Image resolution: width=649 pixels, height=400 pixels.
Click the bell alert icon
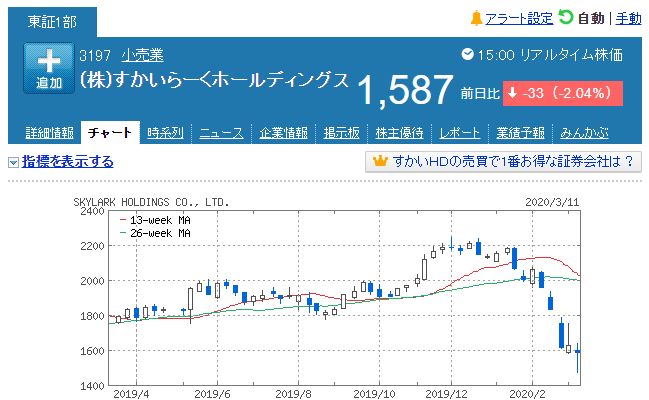pos(476,18)
